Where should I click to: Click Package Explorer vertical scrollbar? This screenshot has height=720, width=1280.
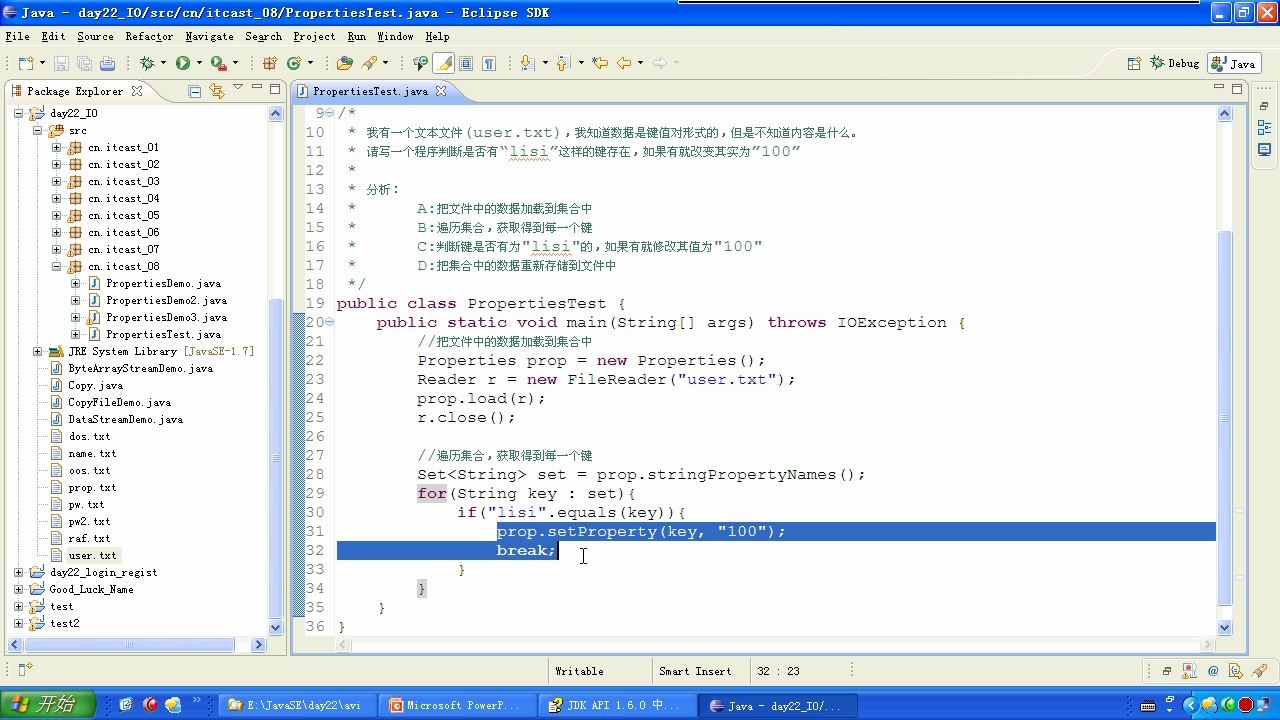coord(276,460)
